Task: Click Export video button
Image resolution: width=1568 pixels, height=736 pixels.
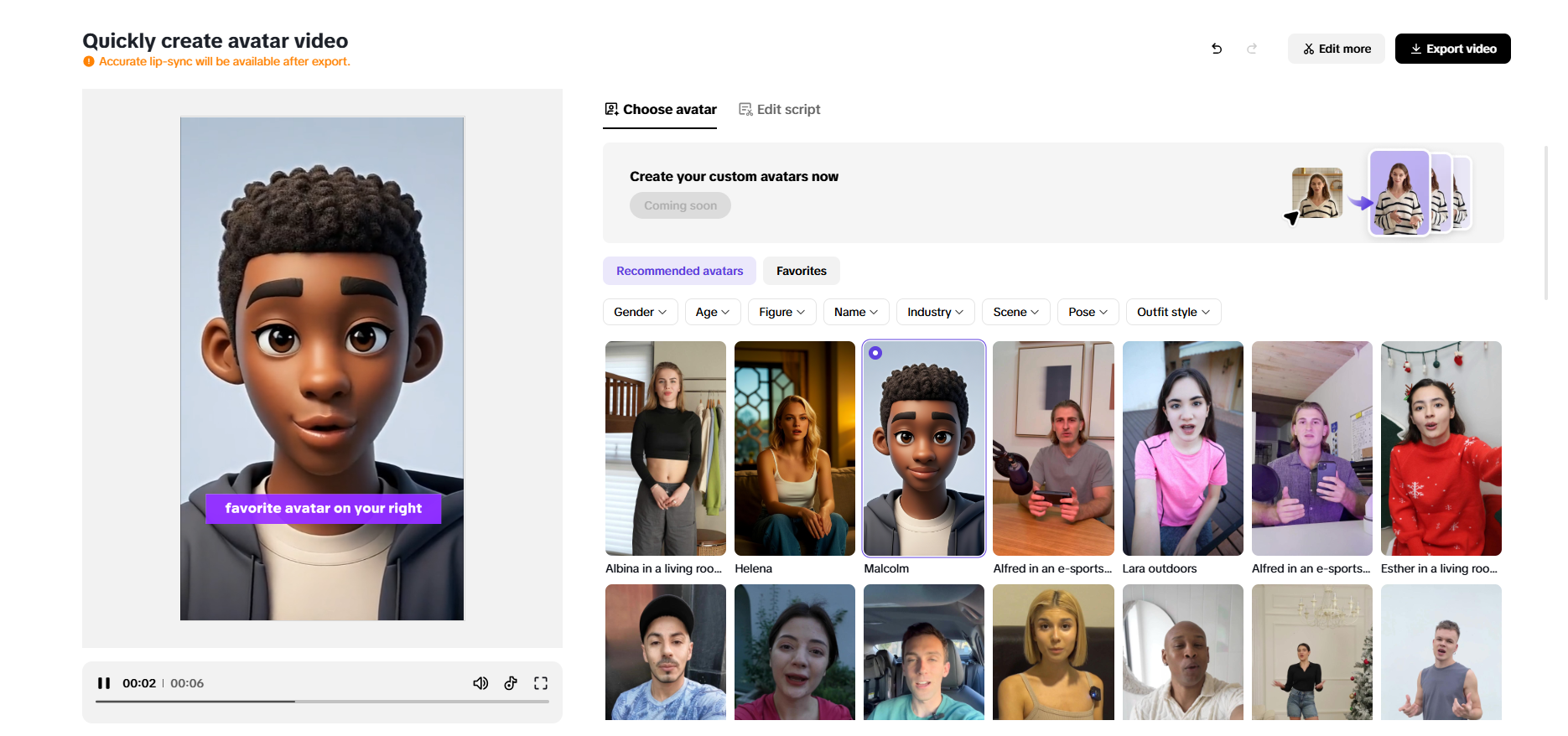Action: (1453, 49)
